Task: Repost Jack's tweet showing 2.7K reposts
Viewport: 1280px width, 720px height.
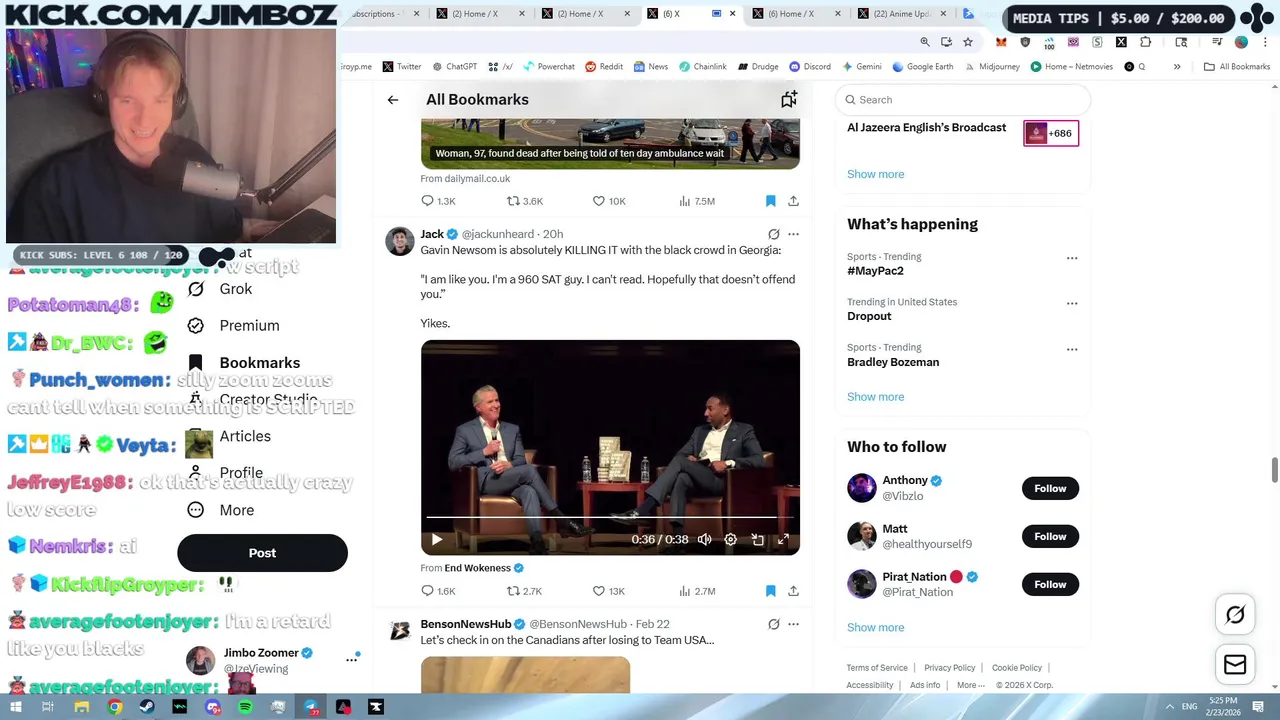Action: (x=525, y=591)
